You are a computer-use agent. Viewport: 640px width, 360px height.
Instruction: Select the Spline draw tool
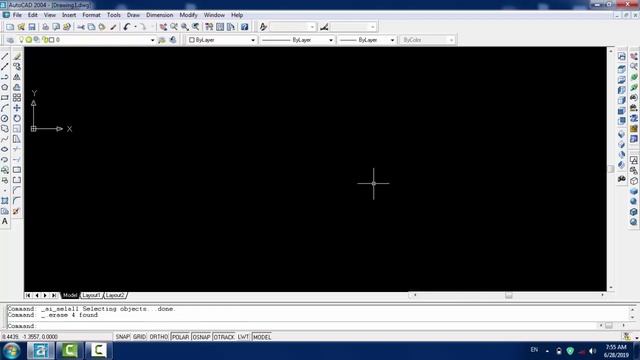point(4,139)
